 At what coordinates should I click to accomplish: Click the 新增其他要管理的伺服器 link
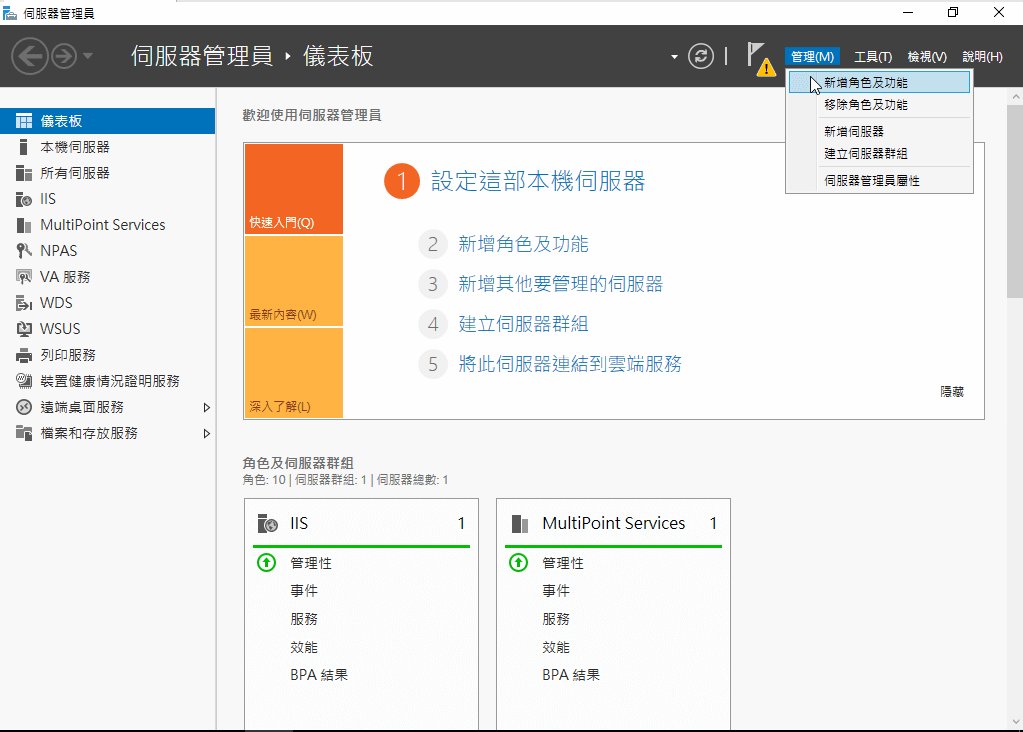click(560, 284)
